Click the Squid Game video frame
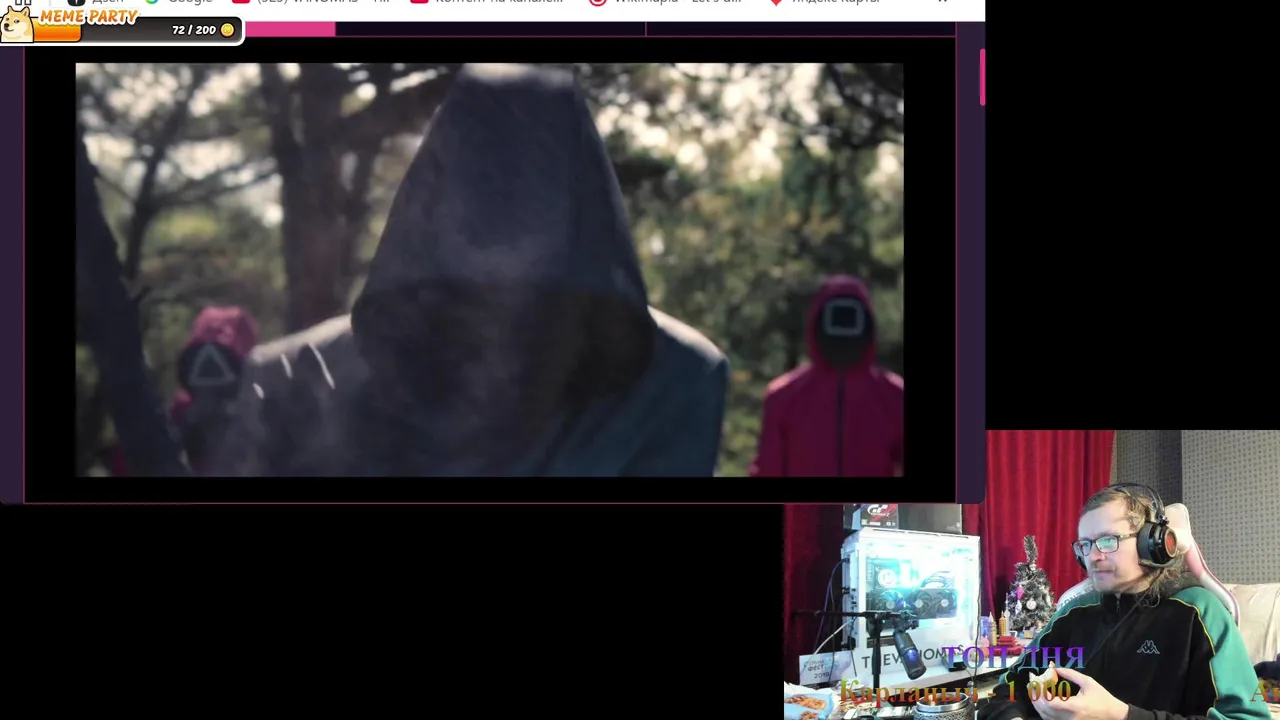This screenshot has height=720, width=1280. coord(489,270)
